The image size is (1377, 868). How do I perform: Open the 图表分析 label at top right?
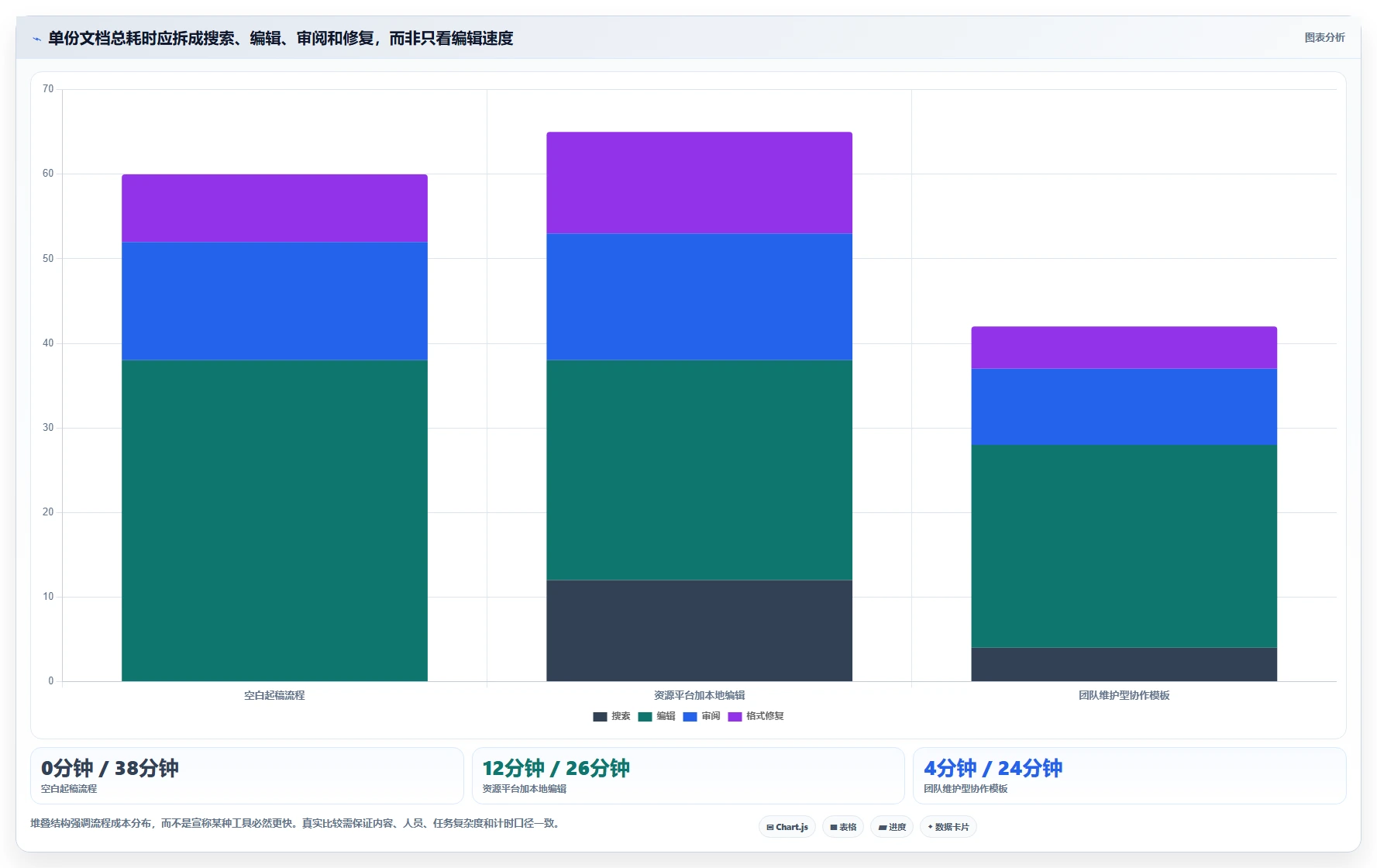coord(1324,37)
